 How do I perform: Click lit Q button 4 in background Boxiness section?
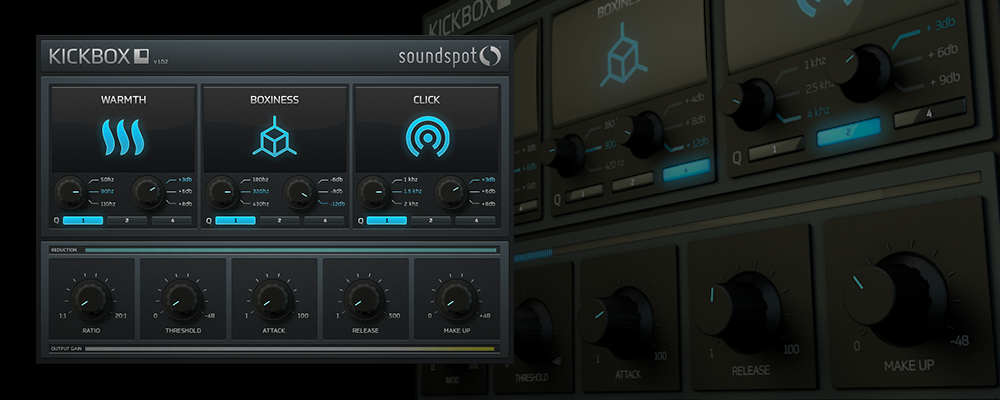click(x=686, y=171)
